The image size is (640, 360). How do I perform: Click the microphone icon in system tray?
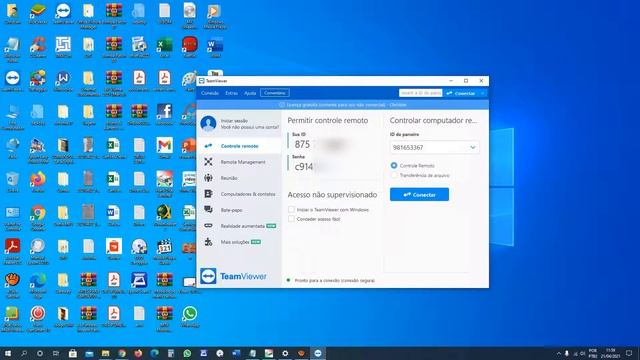click(x=567, y=353)
